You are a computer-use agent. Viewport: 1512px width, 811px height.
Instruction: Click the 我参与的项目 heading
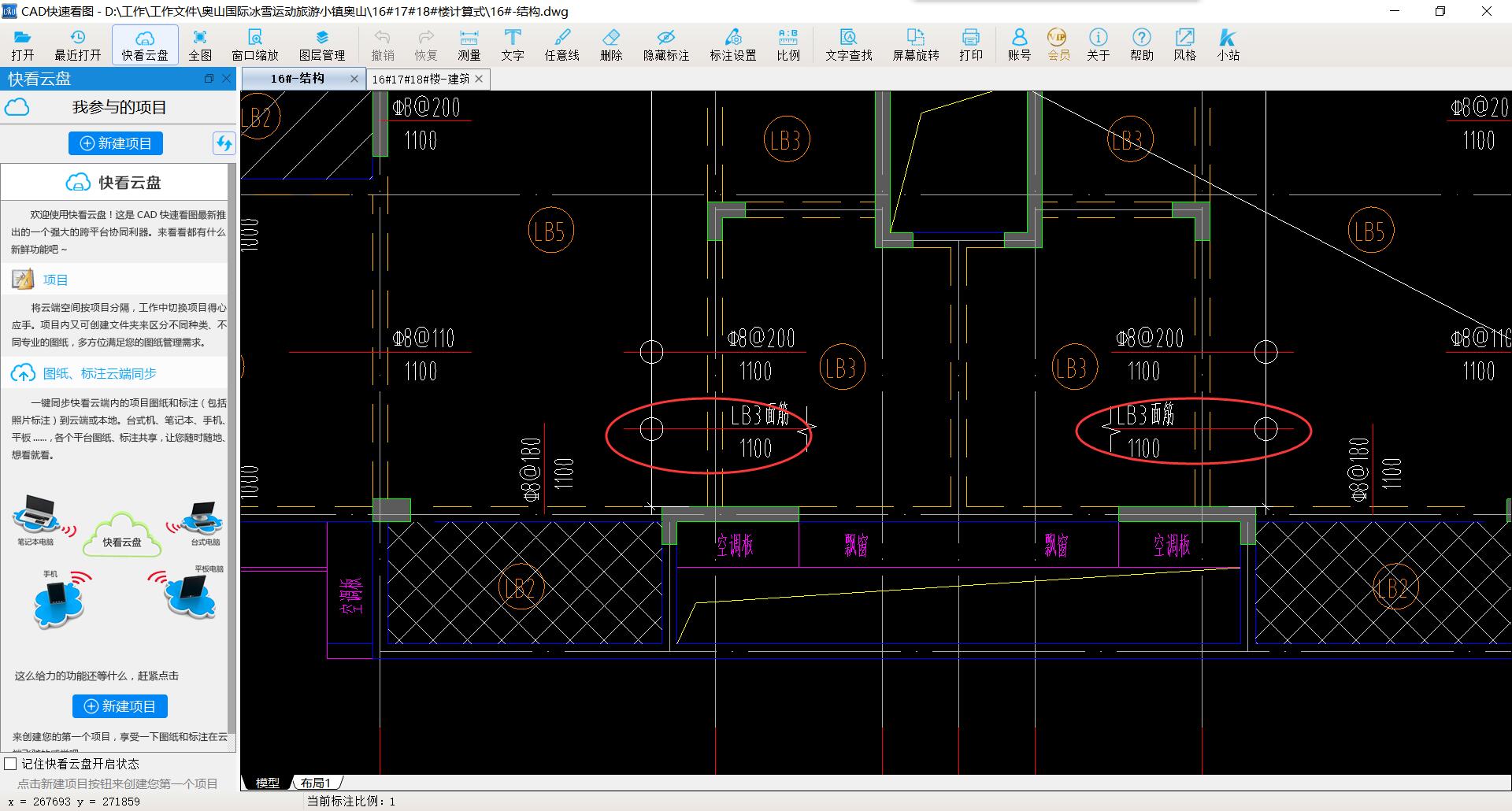coord(120,107)
